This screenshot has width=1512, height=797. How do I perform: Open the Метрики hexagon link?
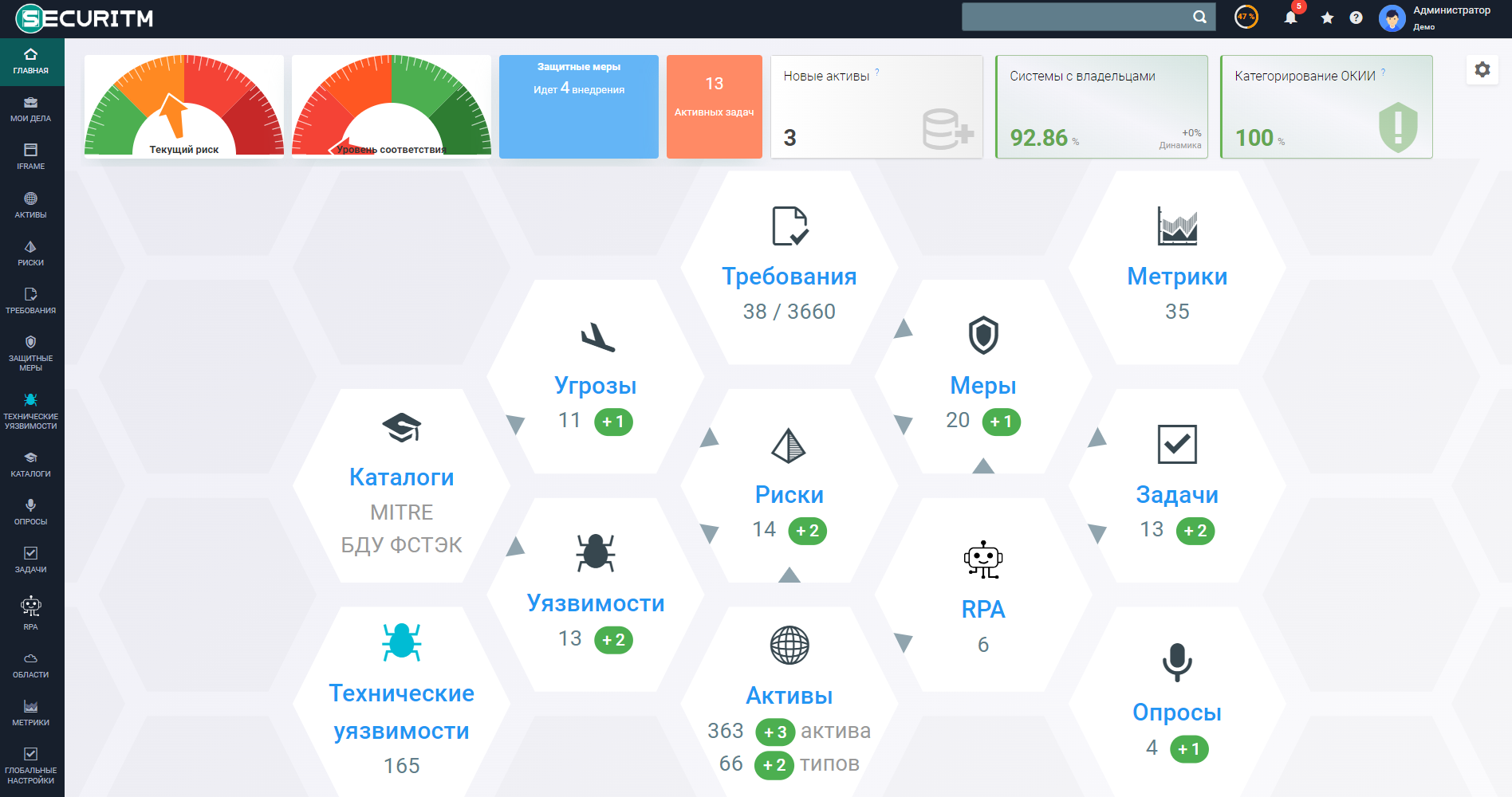(x=1177, y=277)
